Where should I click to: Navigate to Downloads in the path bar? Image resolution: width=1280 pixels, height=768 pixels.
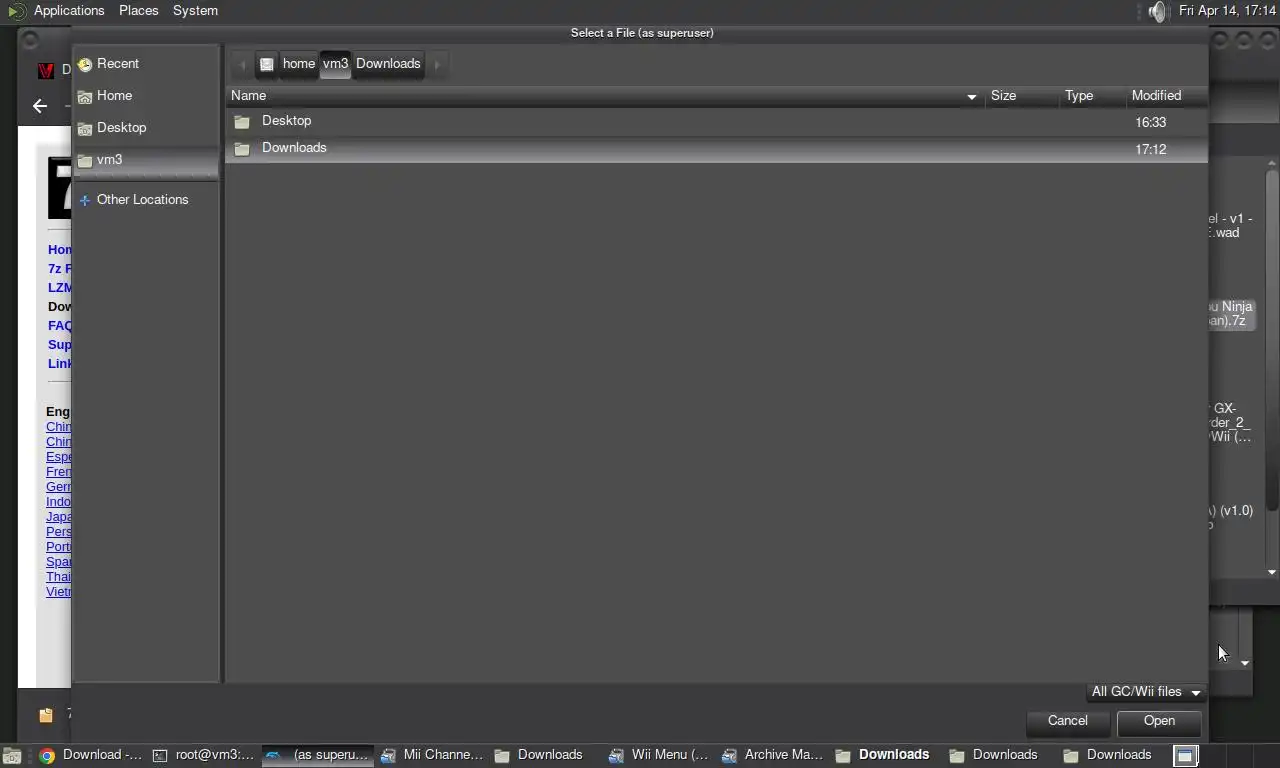[388, 64]
